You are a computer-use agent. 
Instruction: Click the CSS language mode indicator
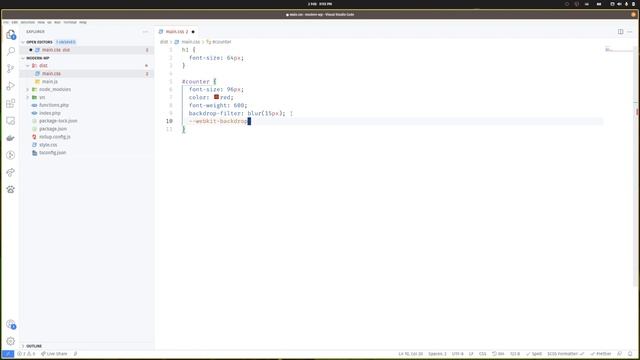(482, 354)
